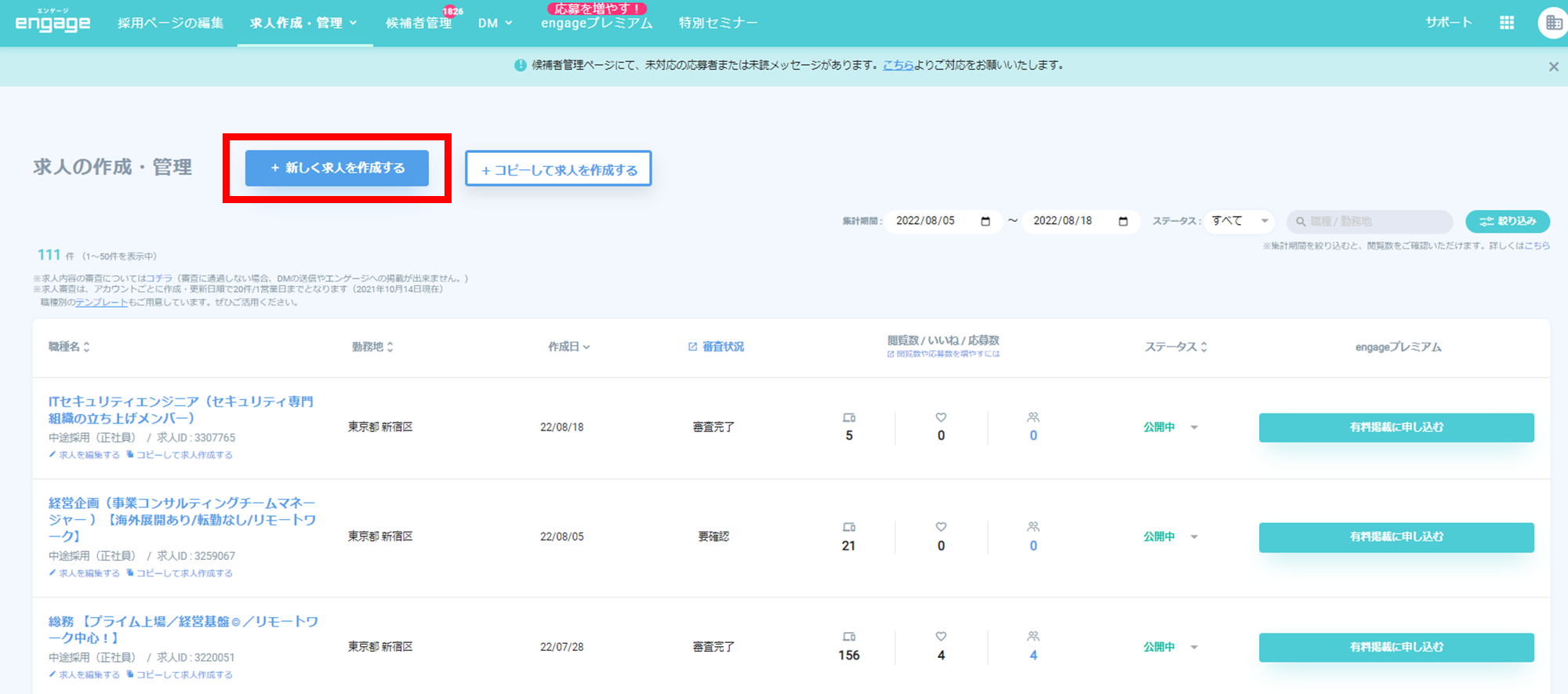Expand the DM menu

(x=495, y=23)
